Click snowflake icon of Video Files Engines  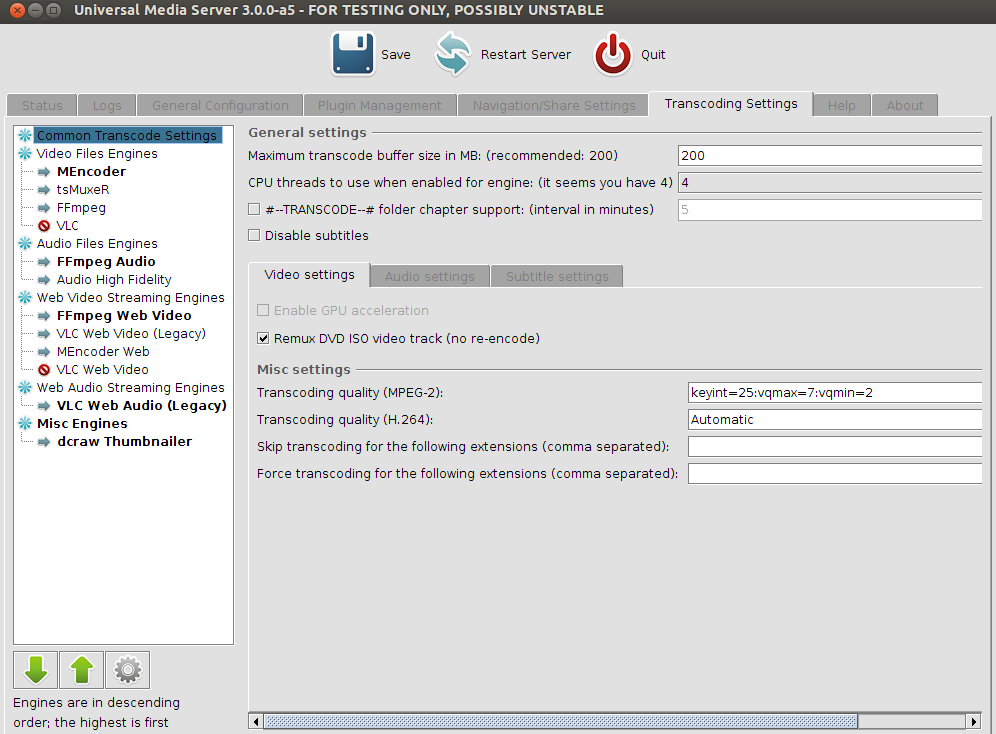25,154
